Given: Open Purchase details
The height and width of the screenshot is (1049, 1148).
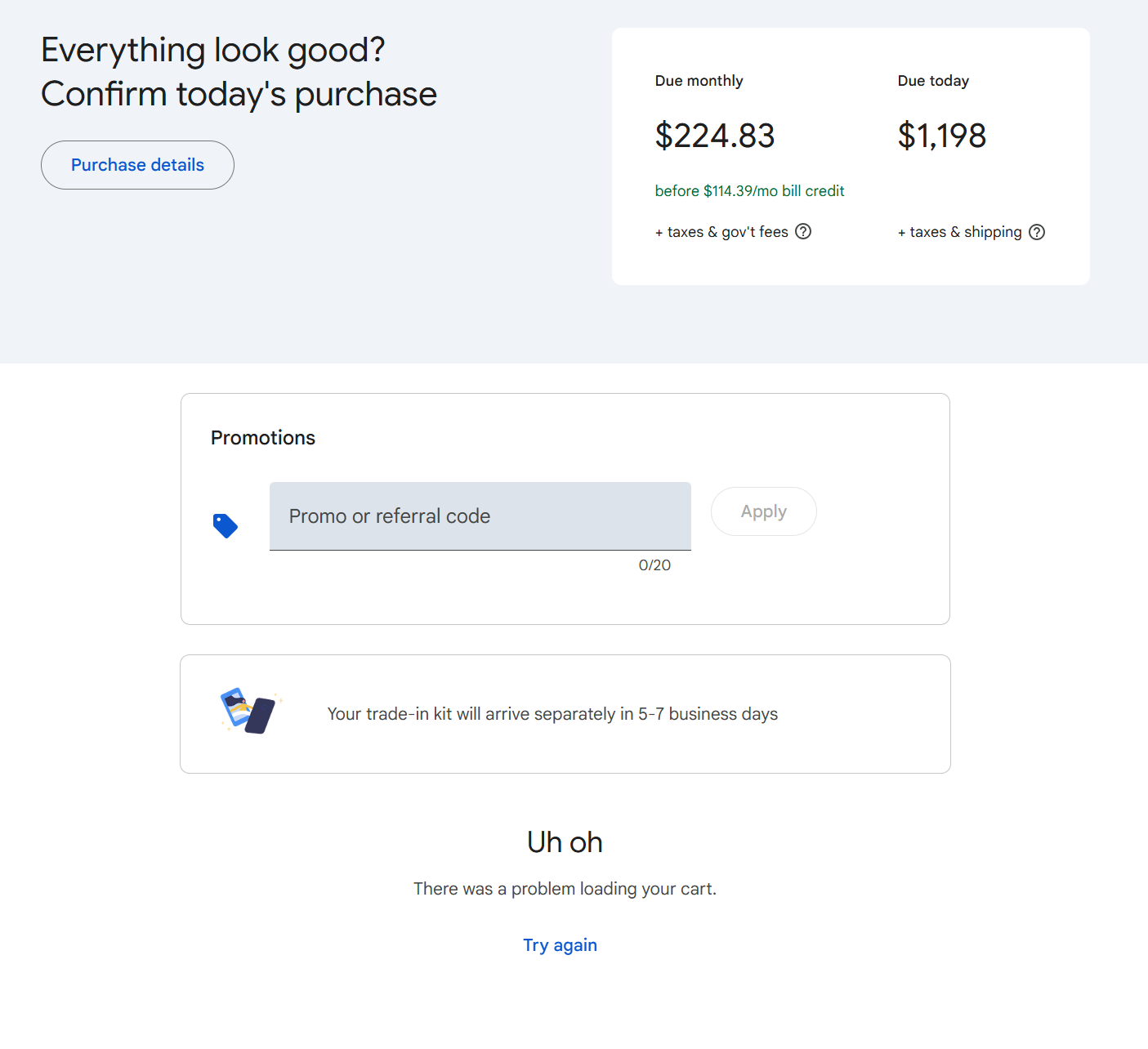Looking at the screenshot, I should coord(137,165).
